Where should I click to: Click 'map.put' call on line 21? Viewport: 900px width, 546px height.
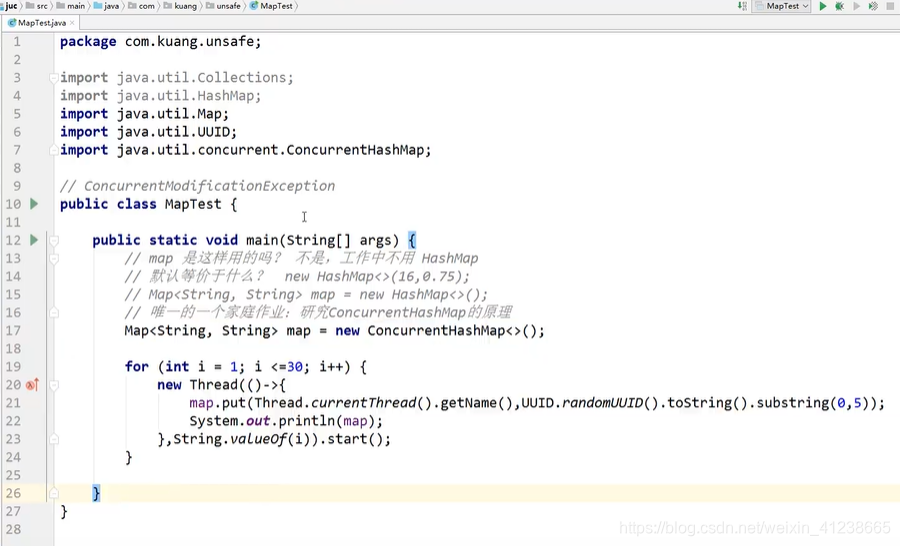coord(218,403)
